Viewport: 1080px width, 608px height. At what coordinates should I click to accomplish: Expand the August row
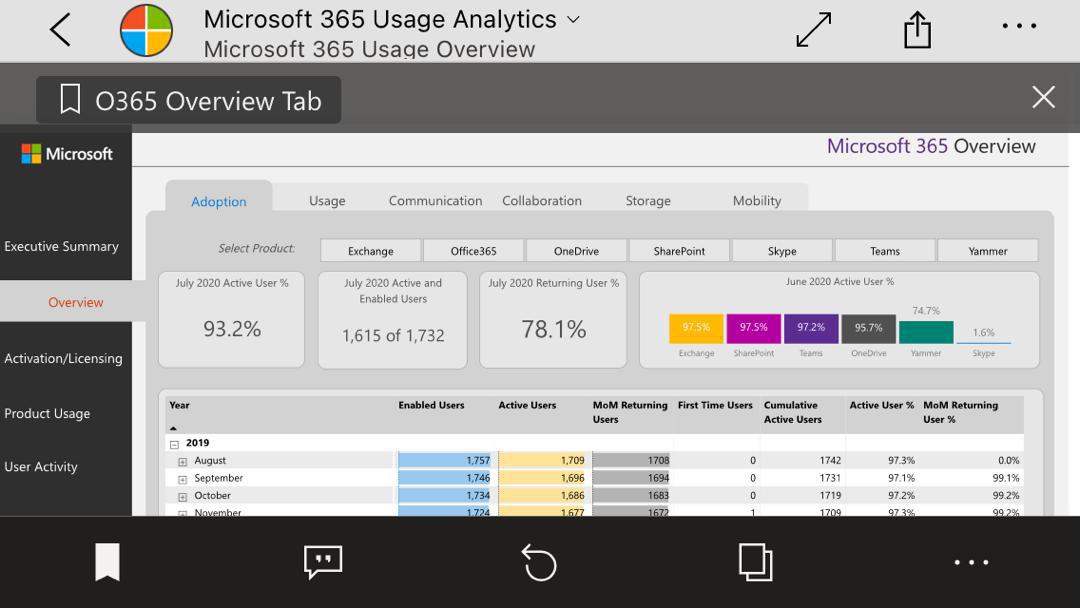(183, 462)
